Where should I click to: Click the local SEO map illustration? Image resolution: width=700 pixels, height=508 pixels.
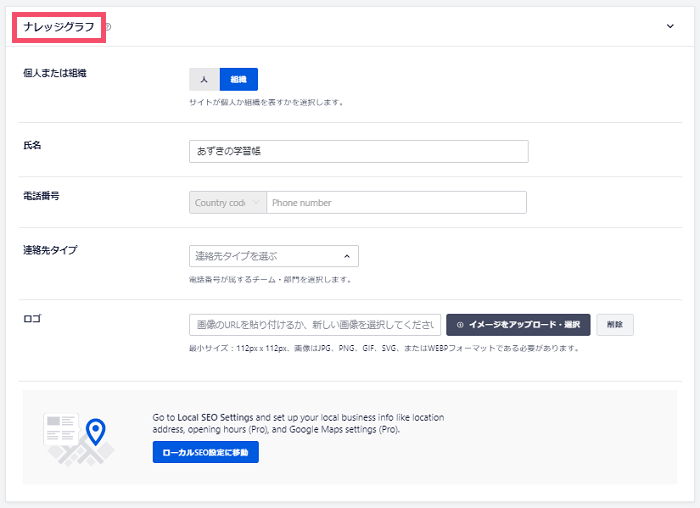(x=79, y=440)
